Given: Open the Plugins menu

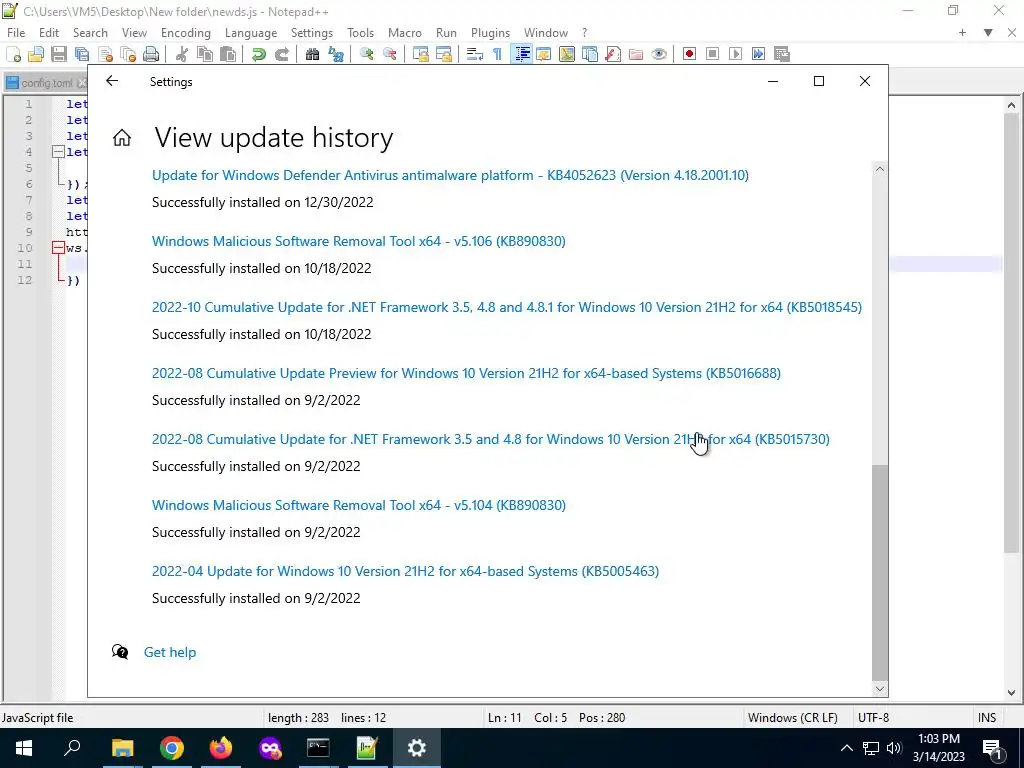Looking at the screenshot, I should (x=490, y=33).
